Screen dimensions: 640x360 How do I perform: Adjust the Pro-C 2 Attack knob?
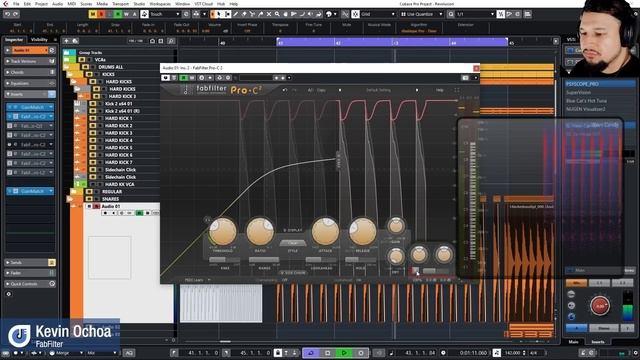[325, 231]
